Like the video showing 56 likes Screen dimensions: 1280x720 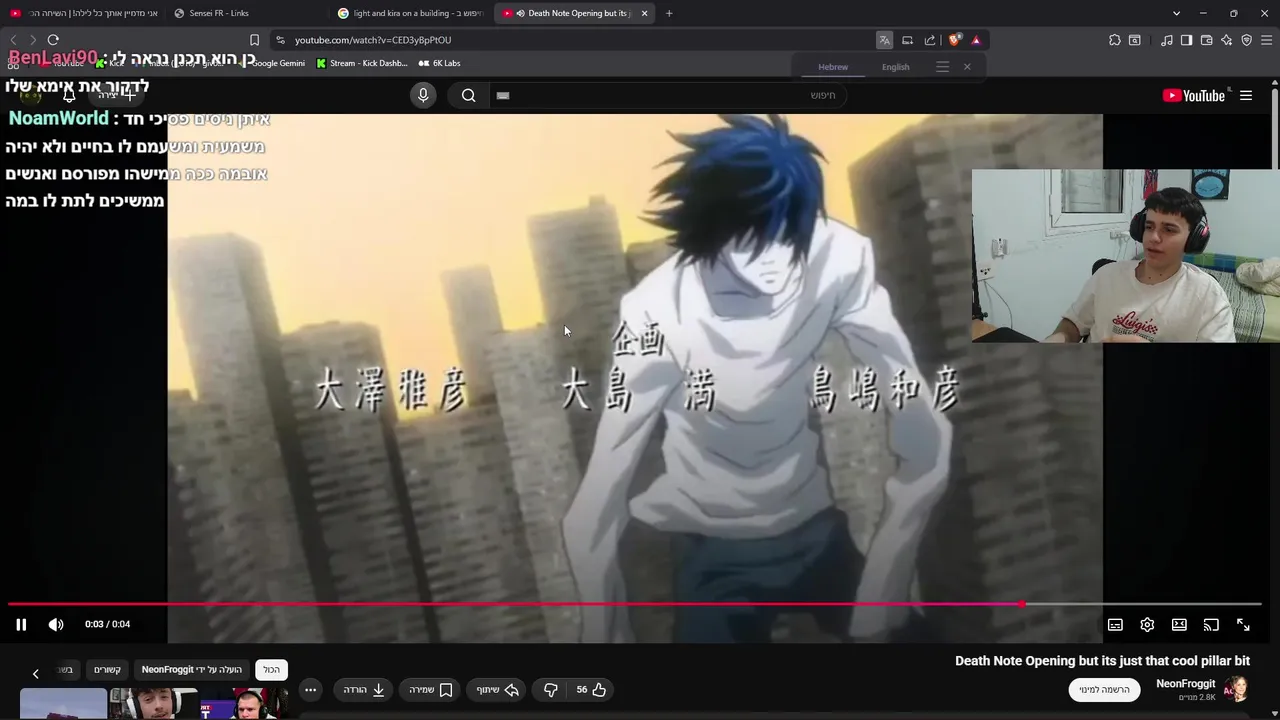click(x=591, y=690)
